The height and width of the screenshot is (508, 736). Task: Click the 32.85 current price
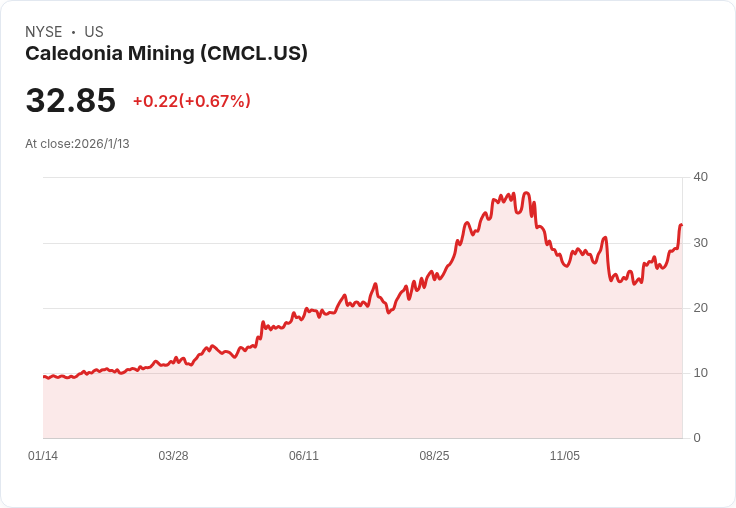coord(70,100)
